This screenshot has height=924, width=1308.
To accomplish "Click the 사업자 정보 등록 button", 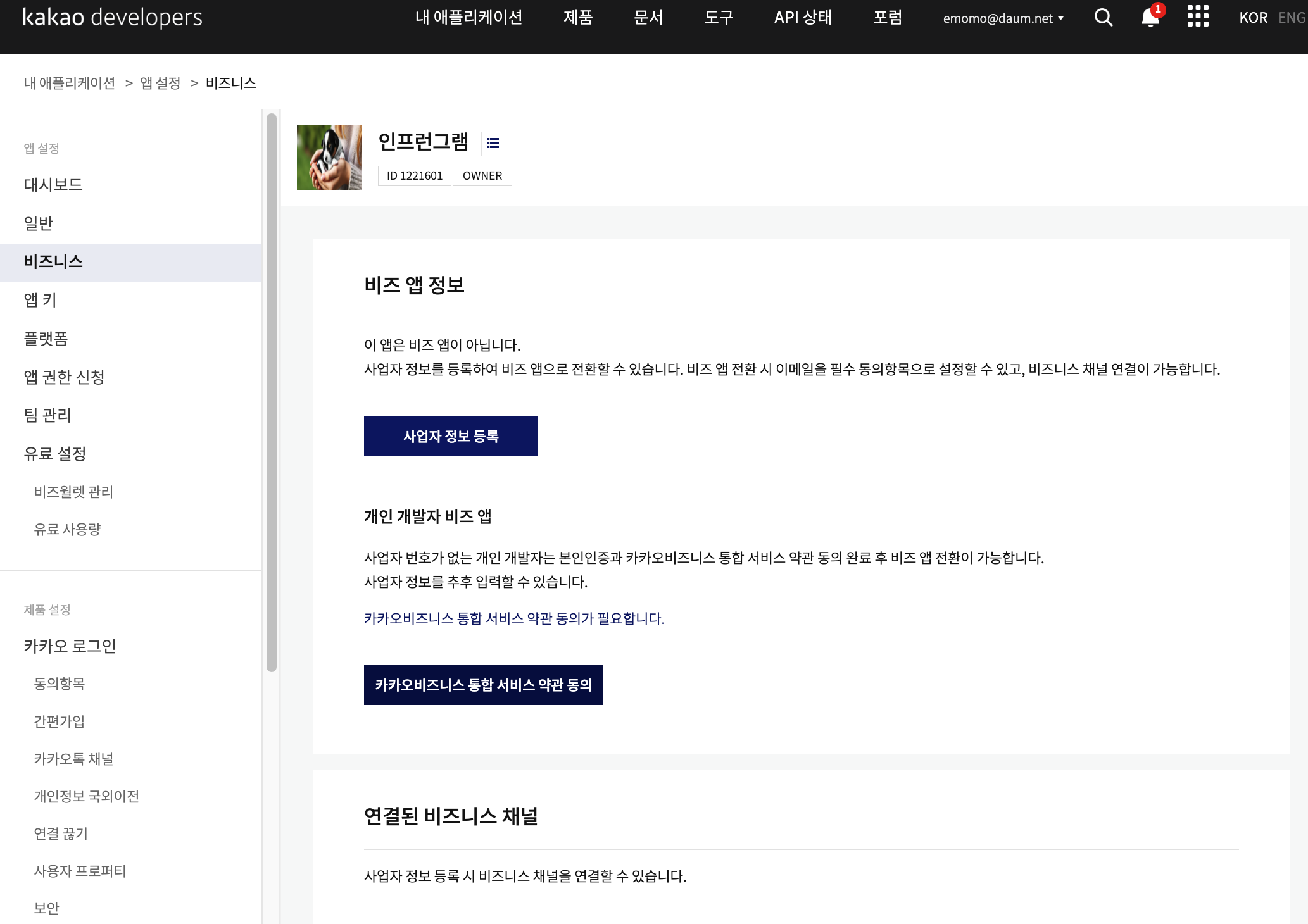I will (x=451, y=436).
